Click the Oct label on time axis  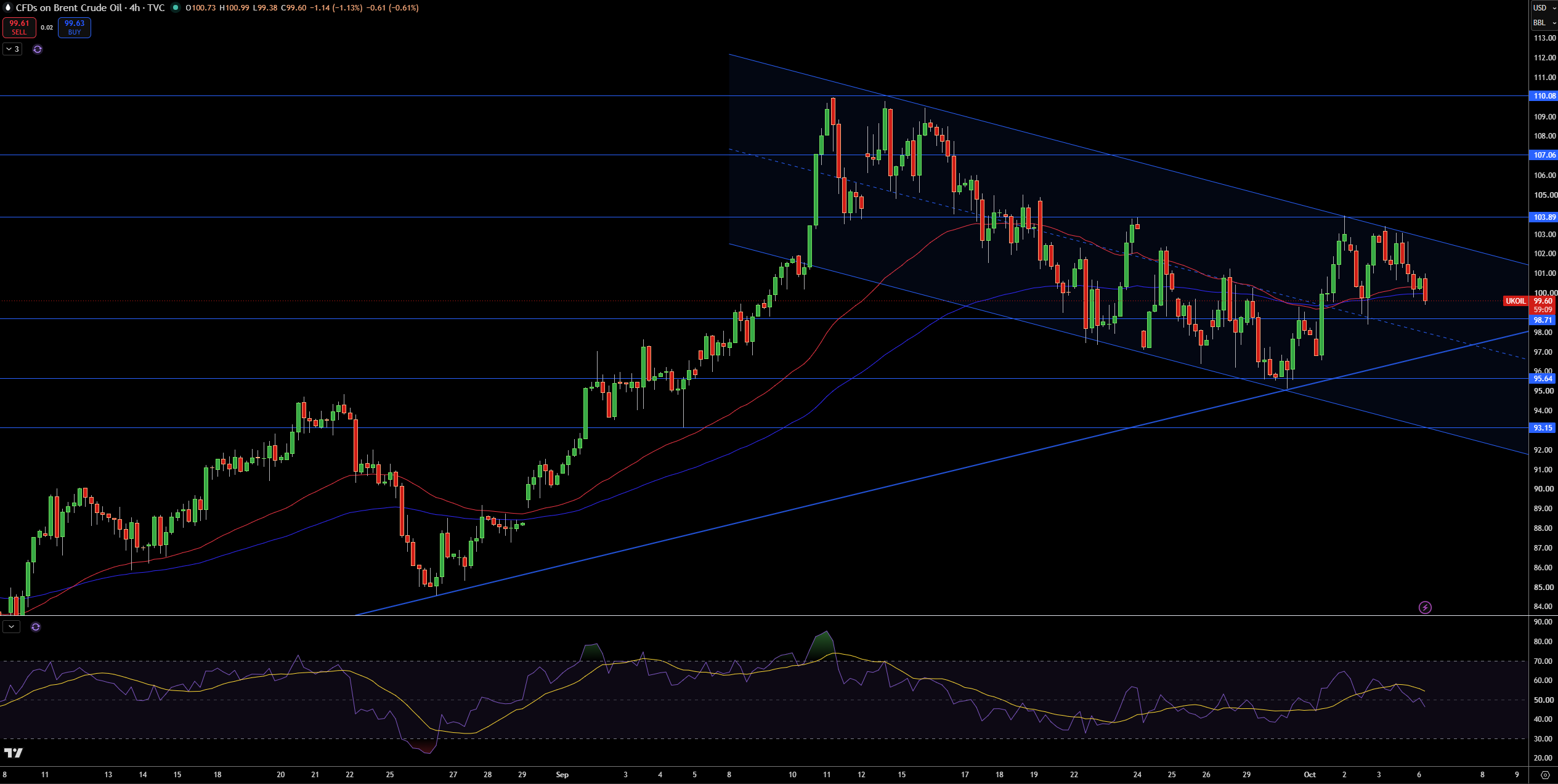click(1310, 775)
